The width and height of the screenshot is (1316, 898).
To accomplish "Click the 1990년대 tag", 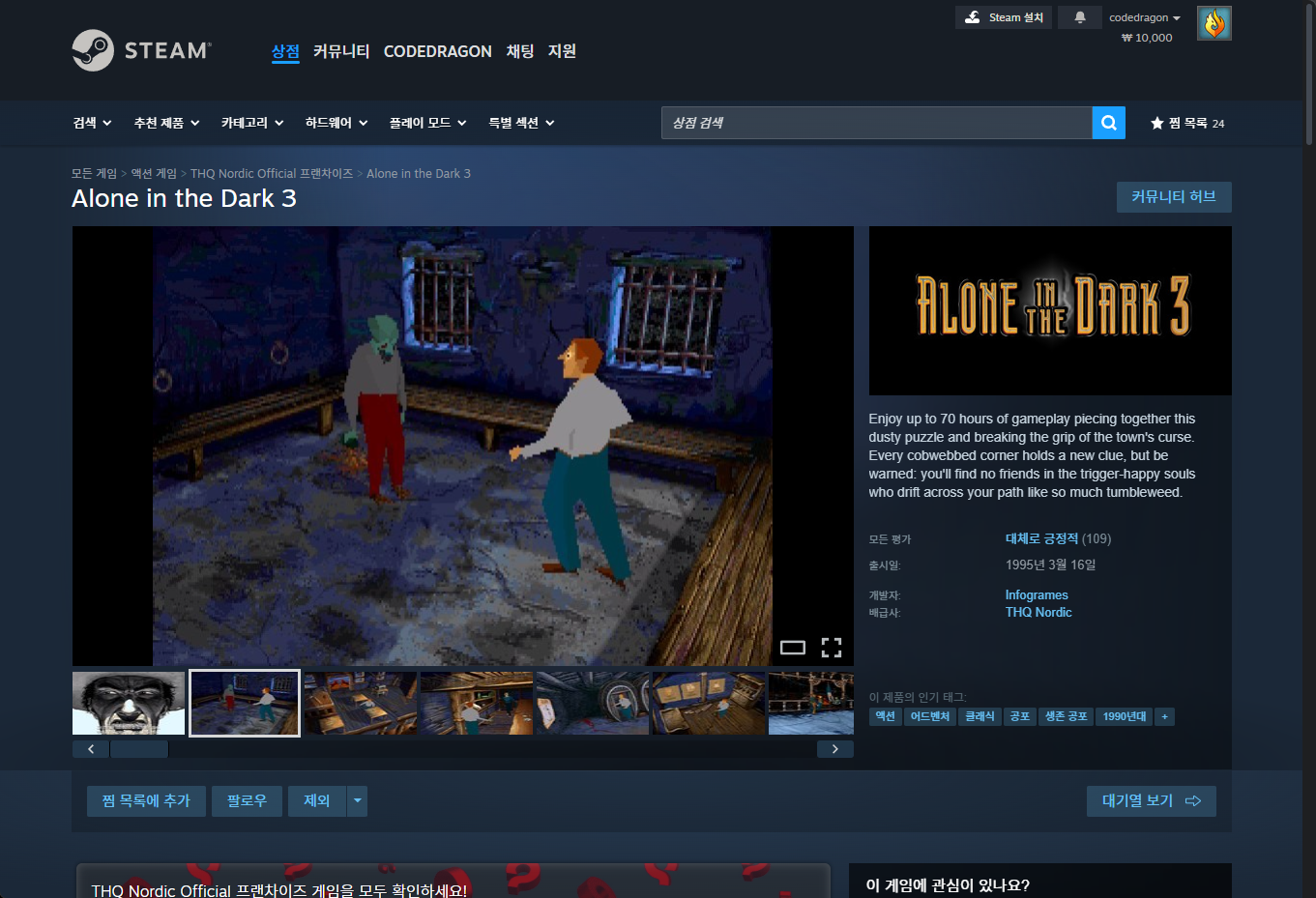I will (x=1125, y=716).
